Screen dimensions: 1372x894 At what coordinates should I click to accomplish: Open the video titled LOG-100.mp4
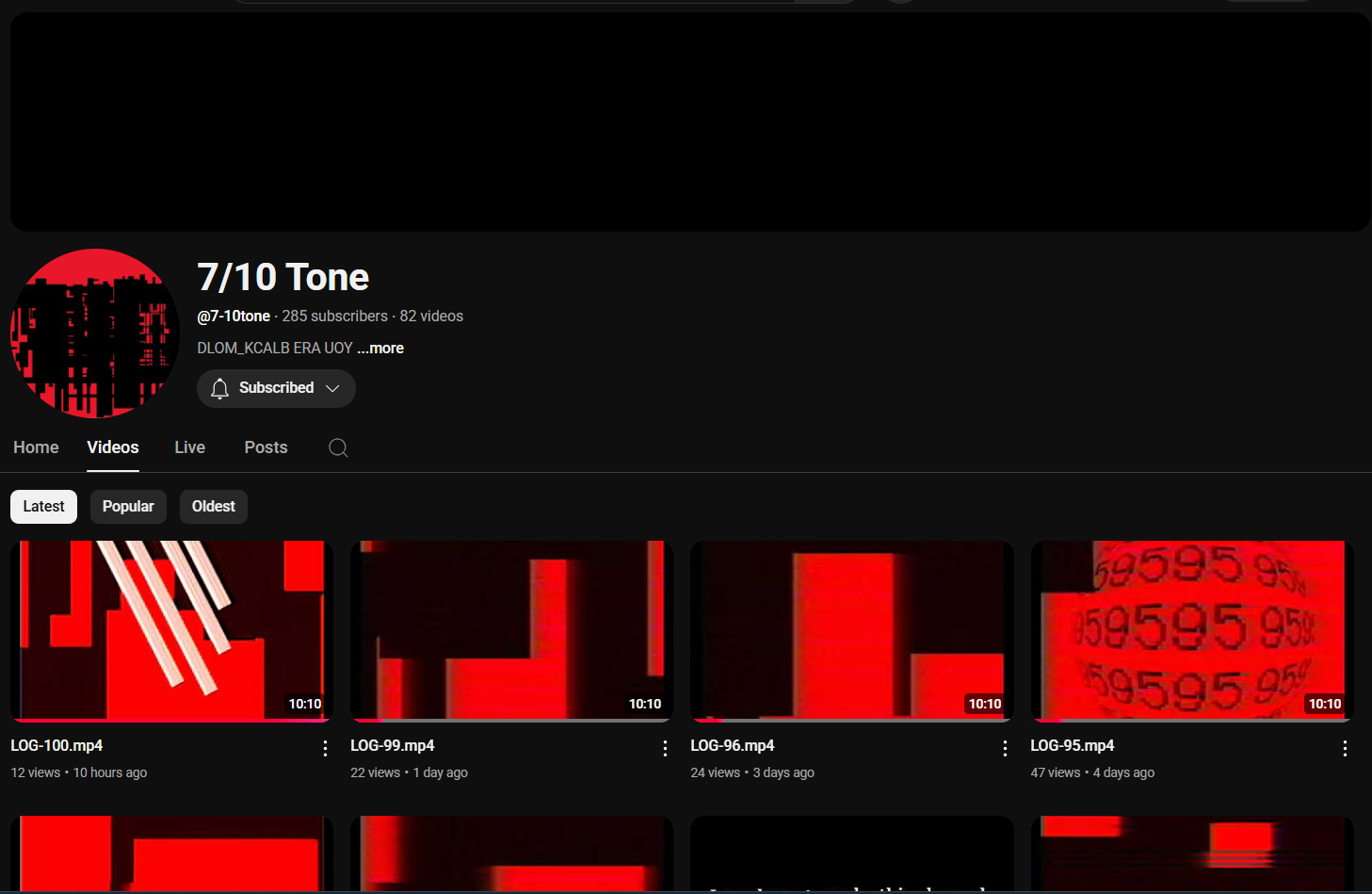click(56, 745)
